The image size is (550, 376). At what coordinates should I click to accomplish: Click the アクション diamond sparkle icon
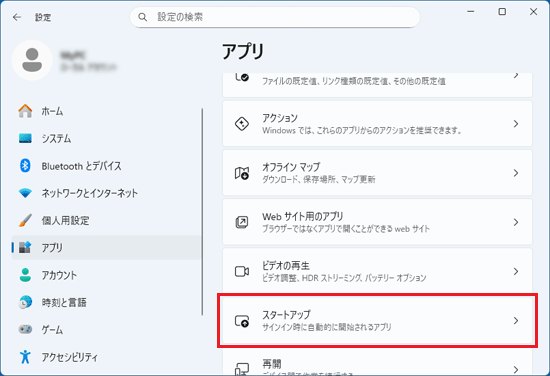tap(242, 123)
